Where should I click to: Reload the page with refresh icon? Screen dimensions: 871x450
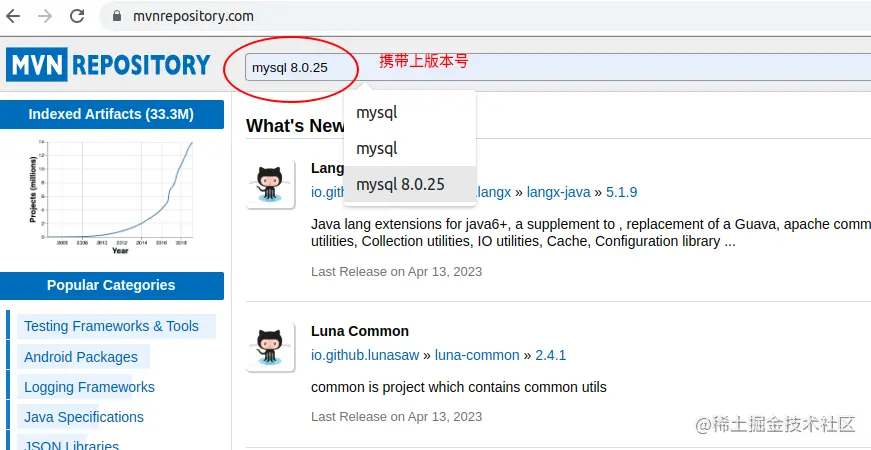pyautogui.click(x=77, y=16)
